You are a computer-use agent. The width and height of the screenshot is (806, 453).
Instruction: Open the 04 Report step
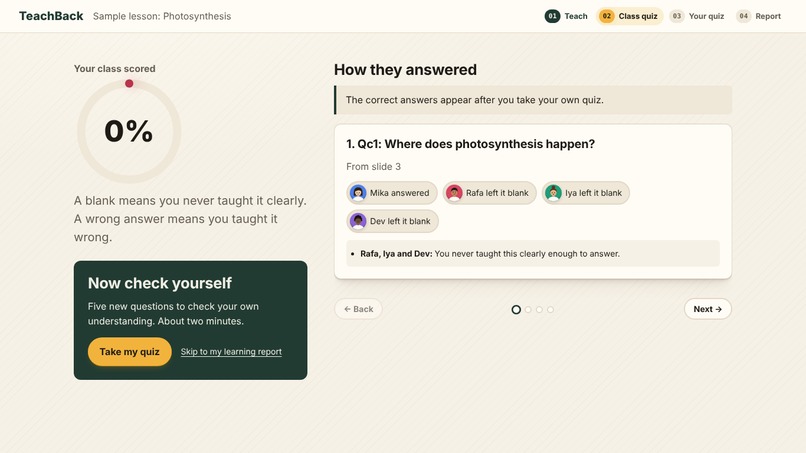(x=759, y=16)
